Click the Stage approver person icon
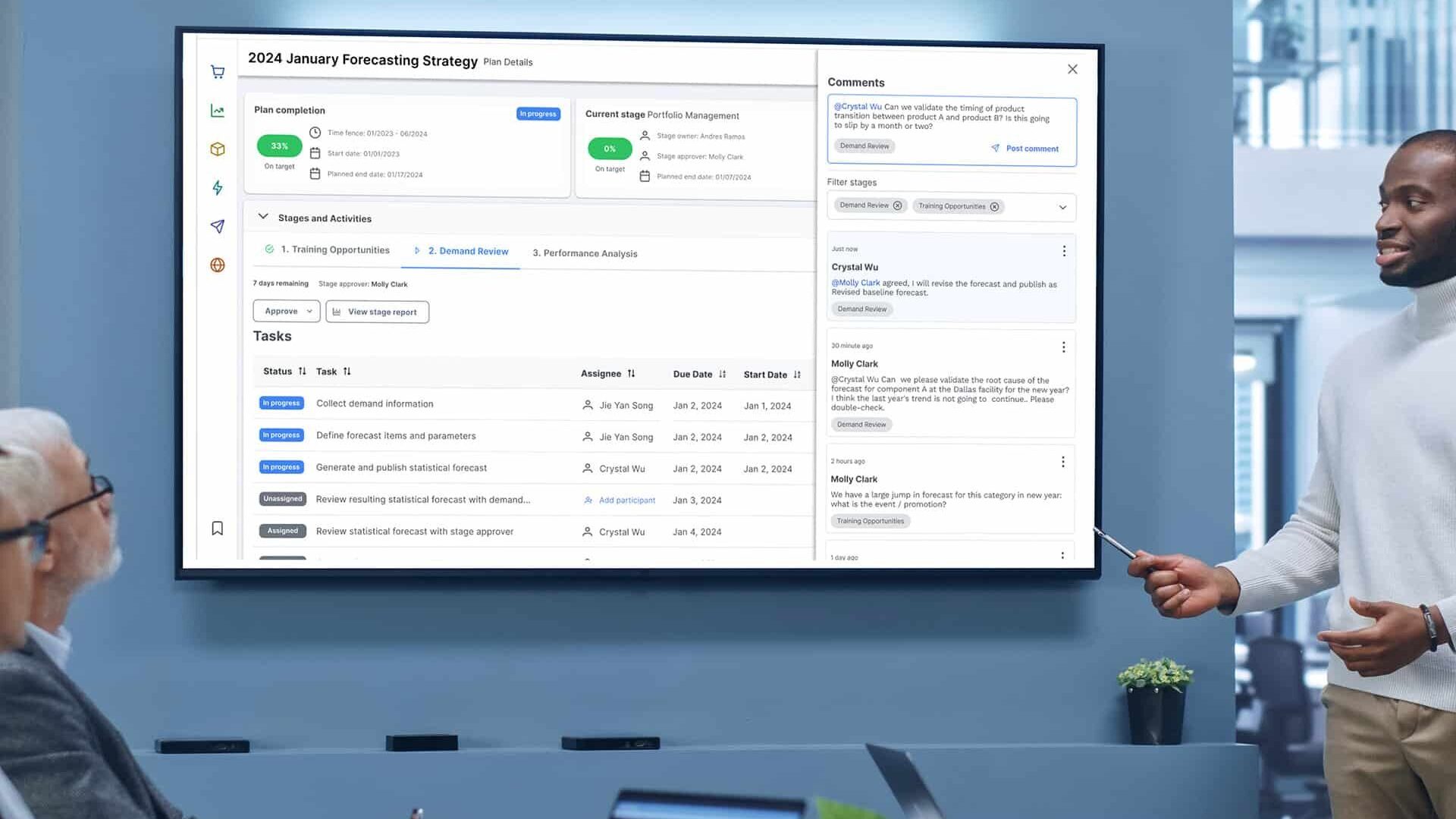 pos(645,155)
